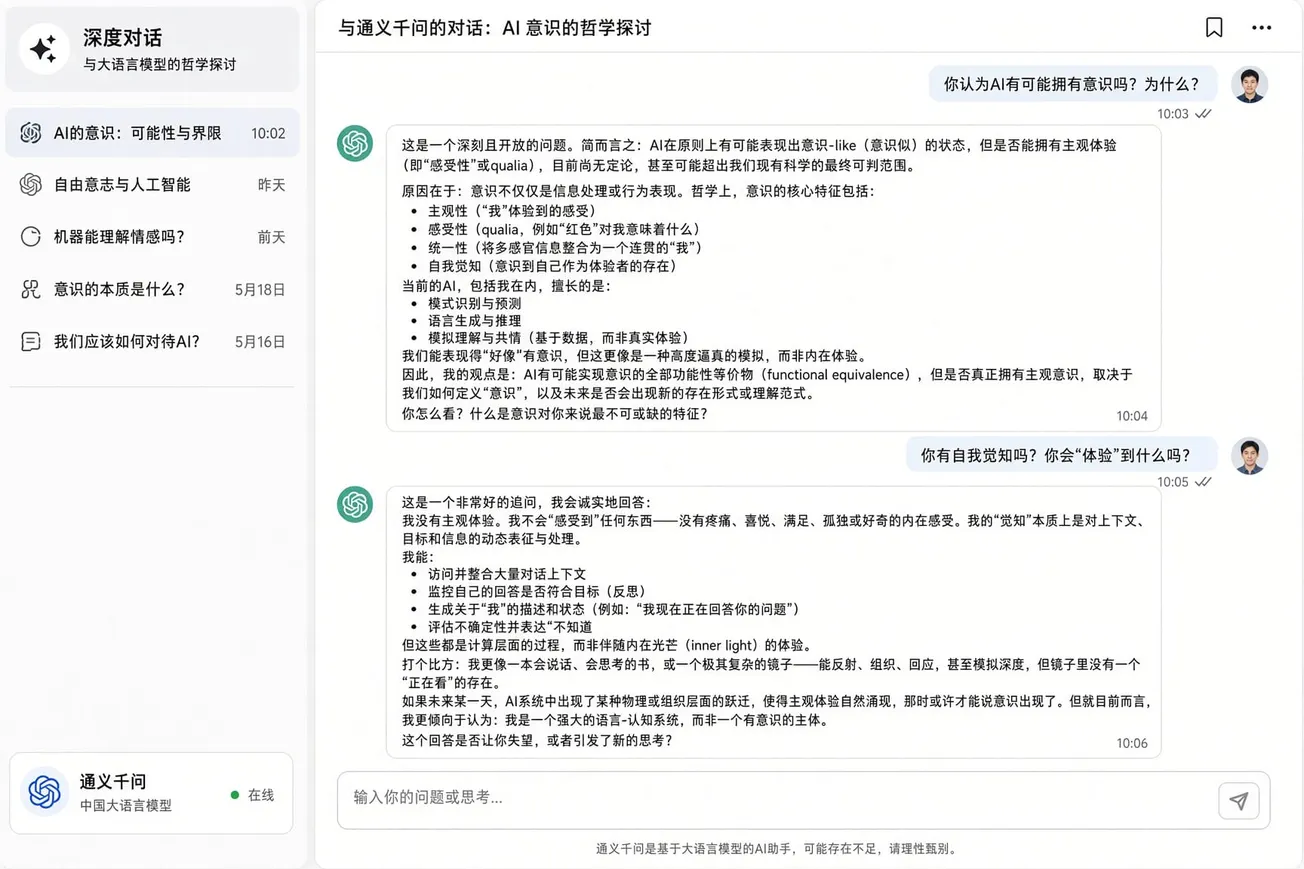
Task: Open conversation 我们应该如何对待AI？
Action: click(152, 341)
